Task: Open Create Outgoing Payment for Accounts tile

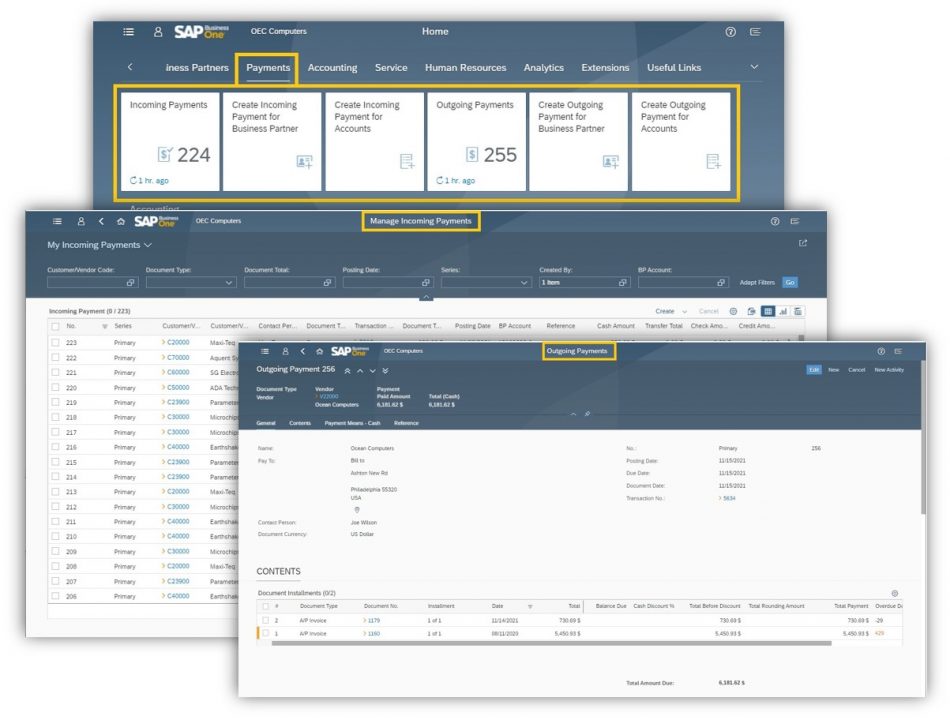Action: click(x=681, y=141)
